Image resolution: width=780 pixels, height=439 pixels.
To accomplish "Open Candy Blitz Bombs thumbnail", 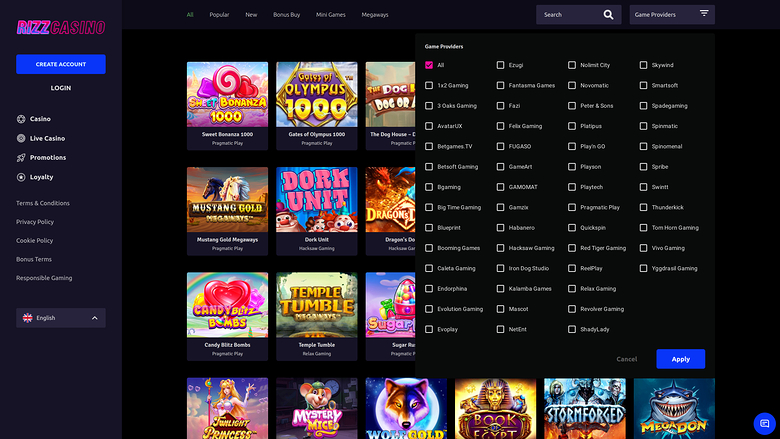I will pos(227,305).
